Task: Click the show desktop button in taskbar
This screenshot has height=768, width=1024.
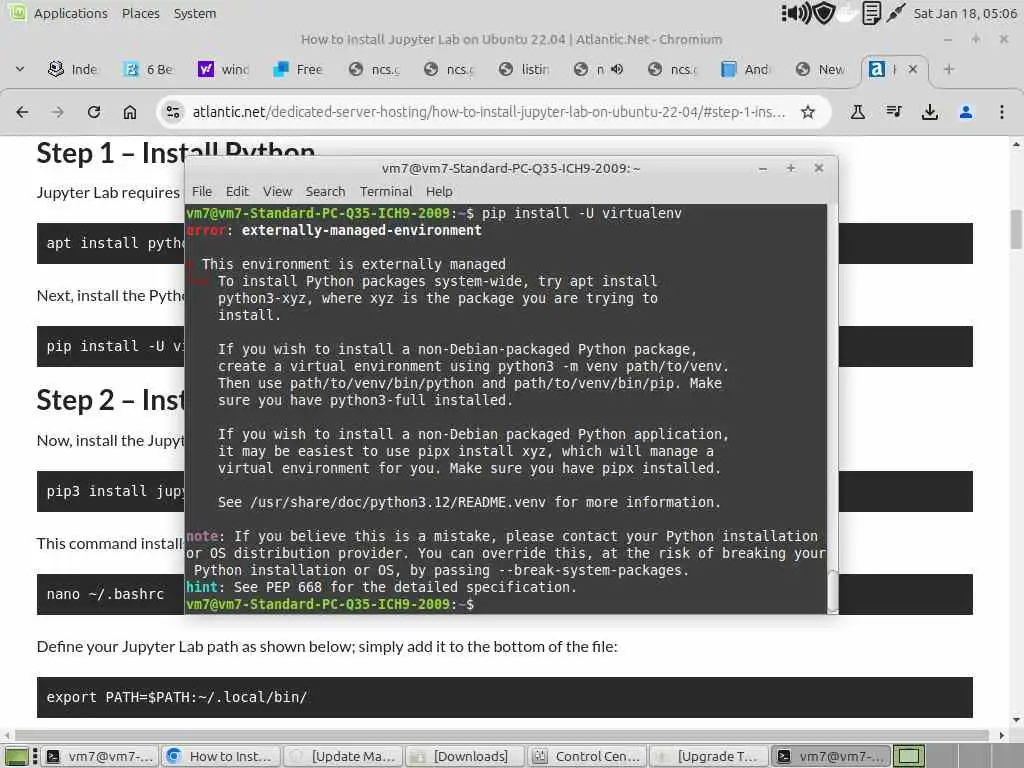Action: pos(16,756)
